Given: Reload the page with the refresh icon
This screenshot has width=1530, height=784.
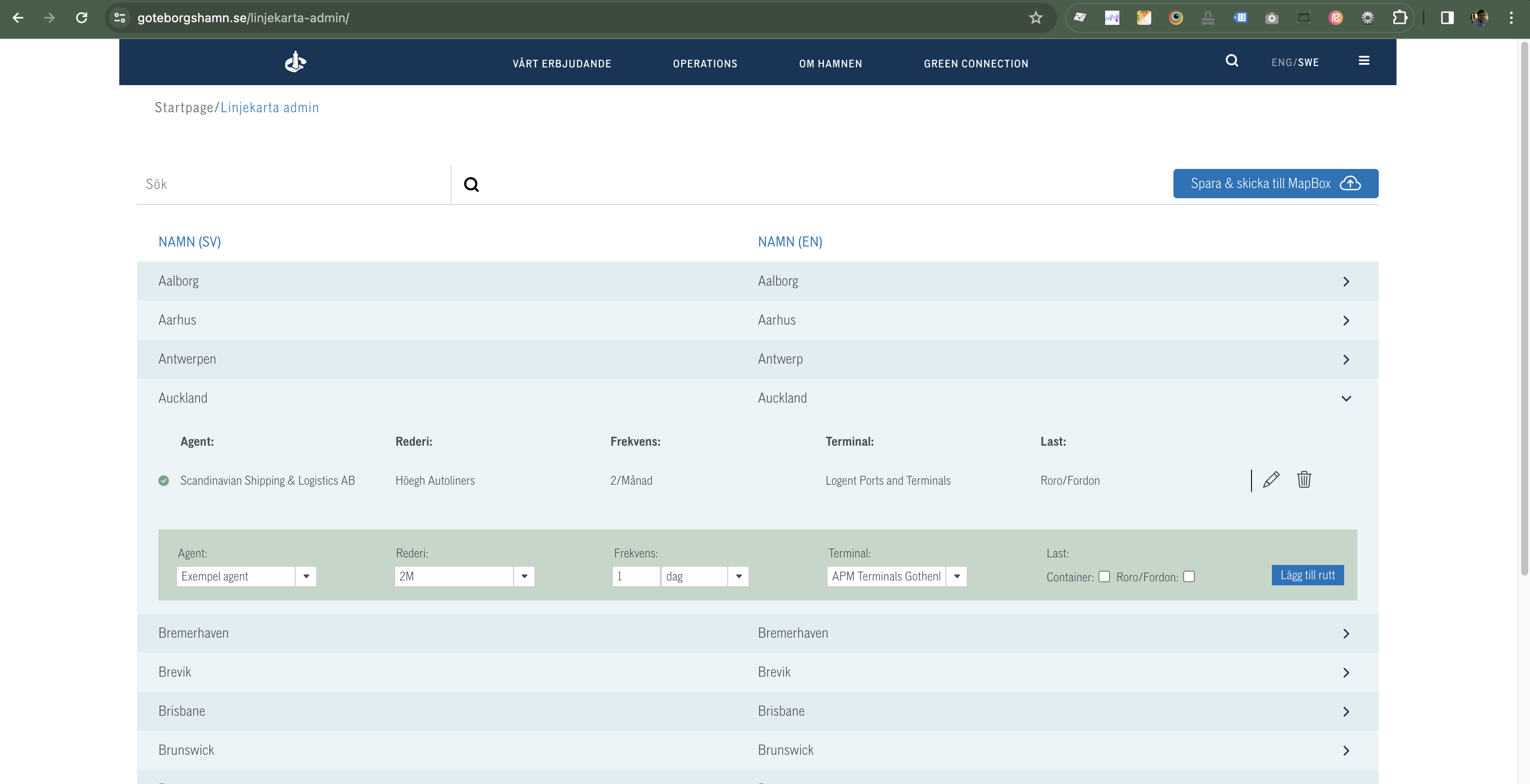Looking at the screenshot, I should click(x=81, y=18).
